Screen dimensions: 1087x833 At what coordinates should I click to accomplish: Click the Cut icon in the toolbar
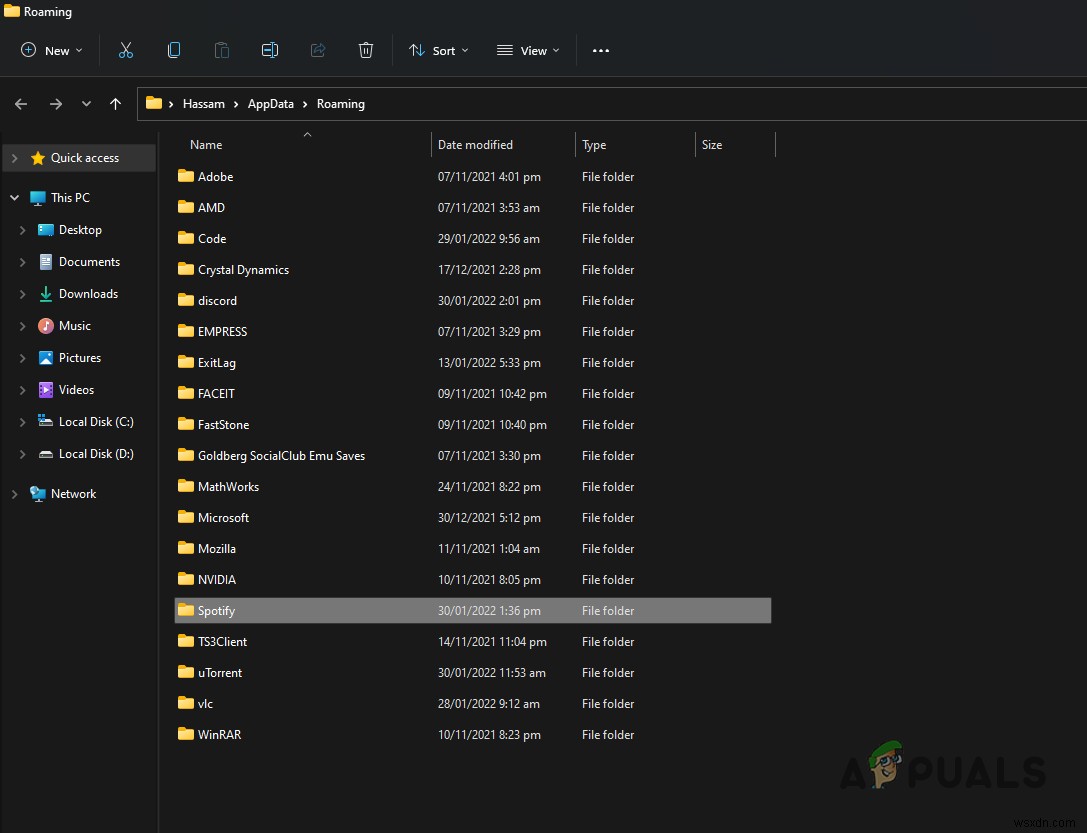(125, 49)
